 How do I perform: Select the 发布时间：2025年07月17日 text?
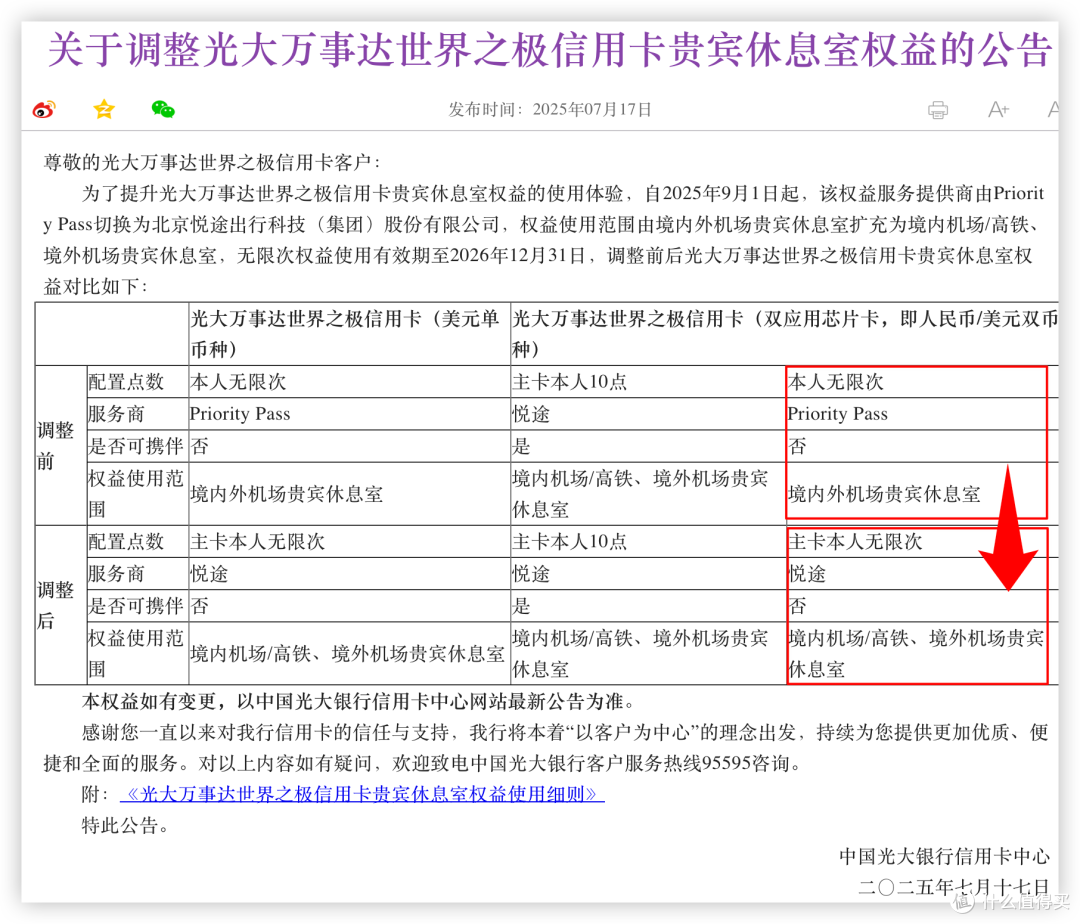click(550, 109)
